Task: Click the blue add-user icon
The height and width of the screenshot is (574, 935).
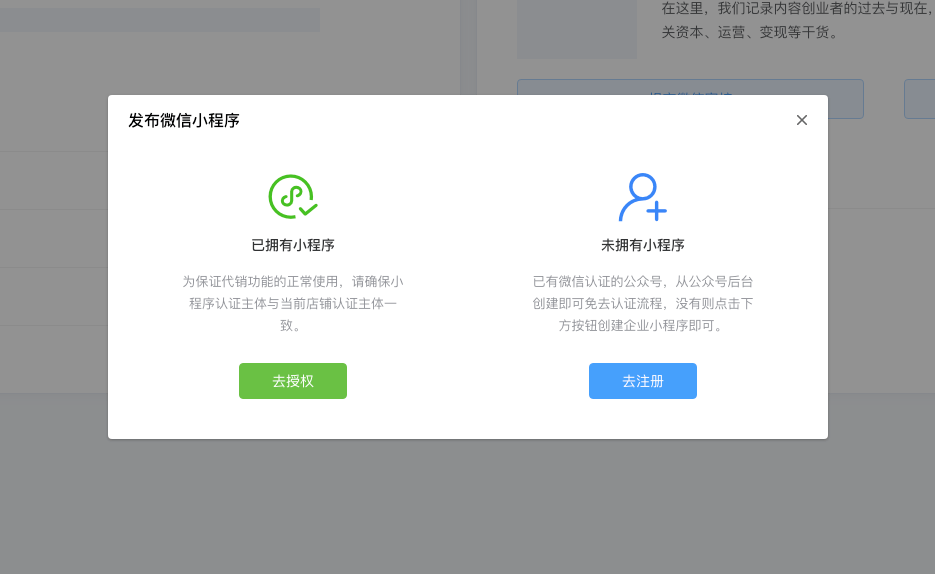Action: (x=642, y=197)
